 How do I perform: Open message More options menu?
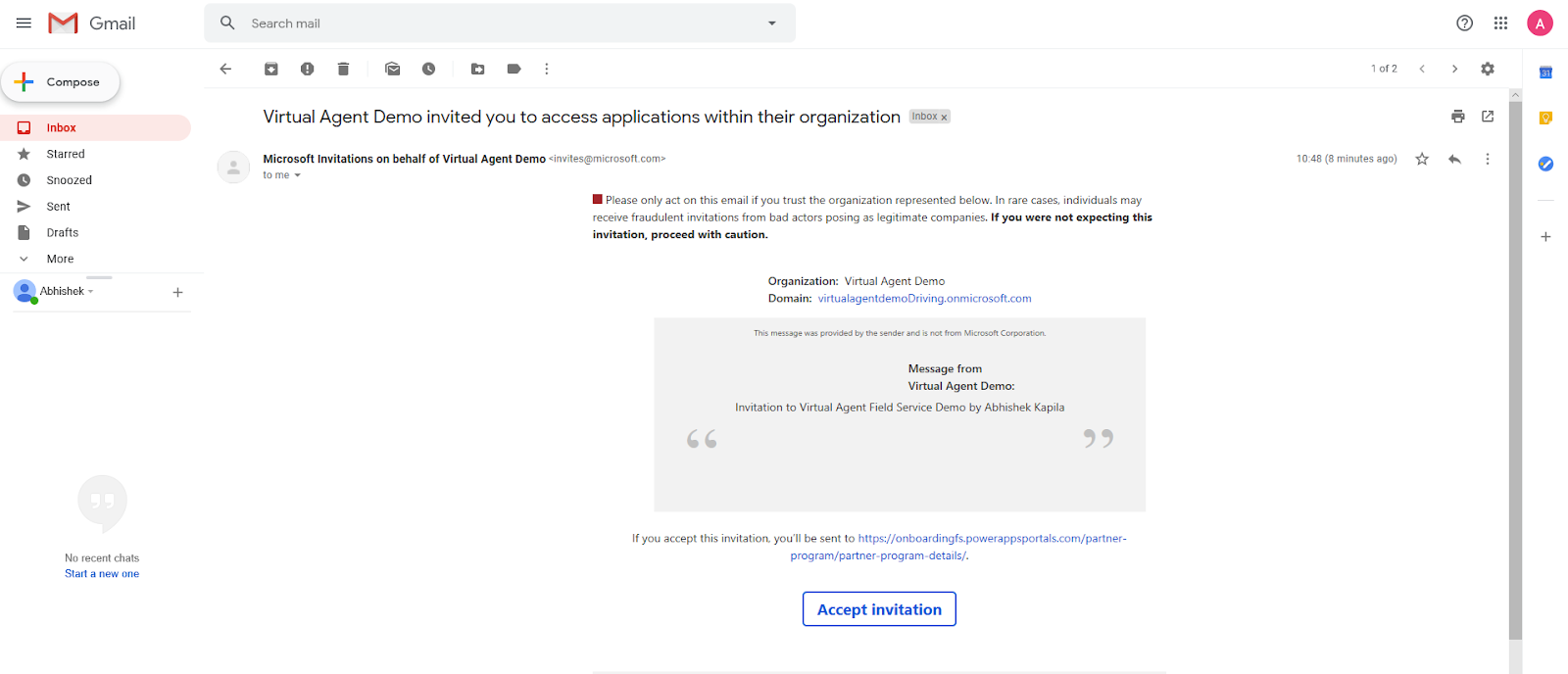click(x=1488, y=159)
